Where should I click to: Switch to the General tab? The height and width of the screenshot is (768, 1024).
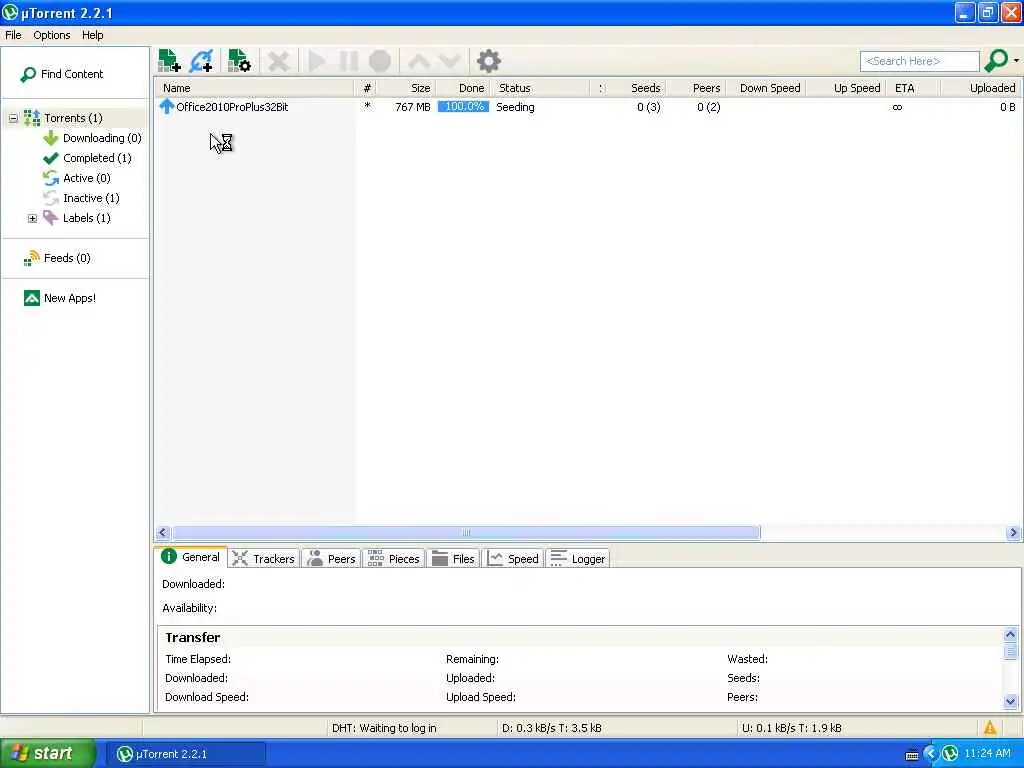(191, 557)
